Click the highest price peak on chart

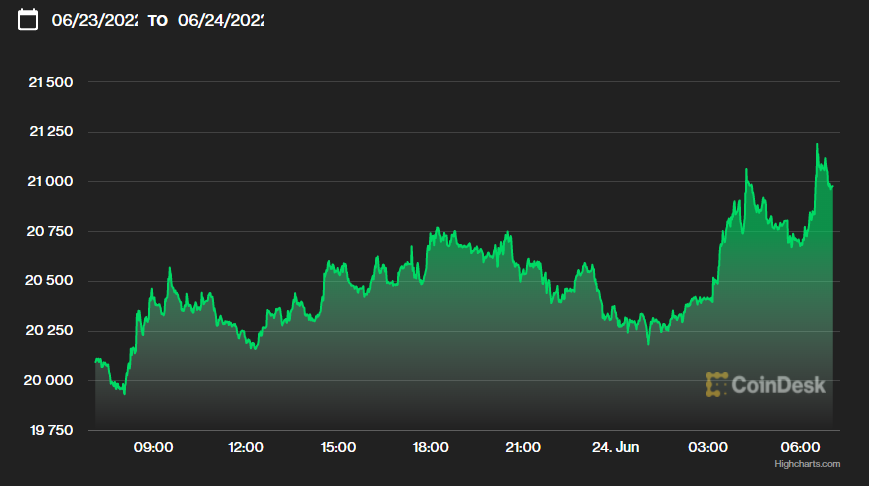[817, 144]
